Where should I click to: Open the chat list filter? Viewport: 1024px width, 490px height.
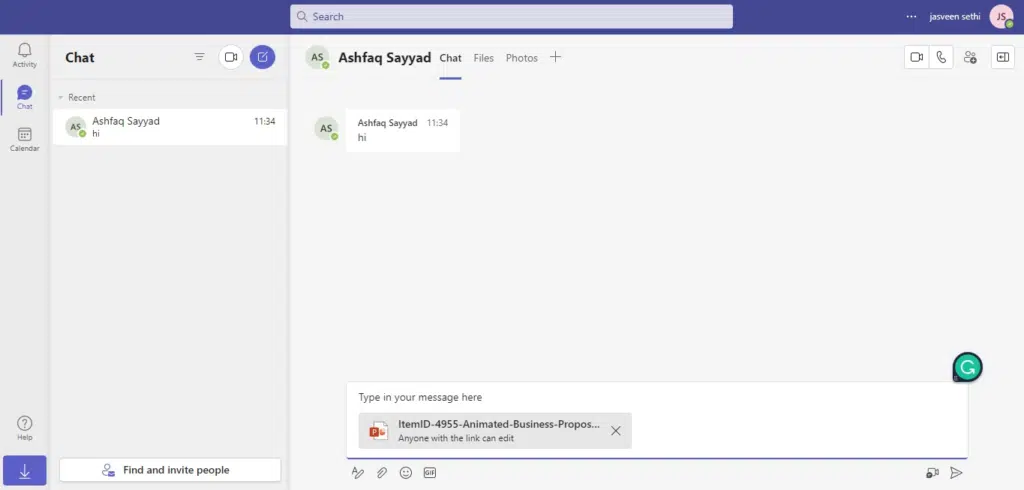(x=200, y=57)
